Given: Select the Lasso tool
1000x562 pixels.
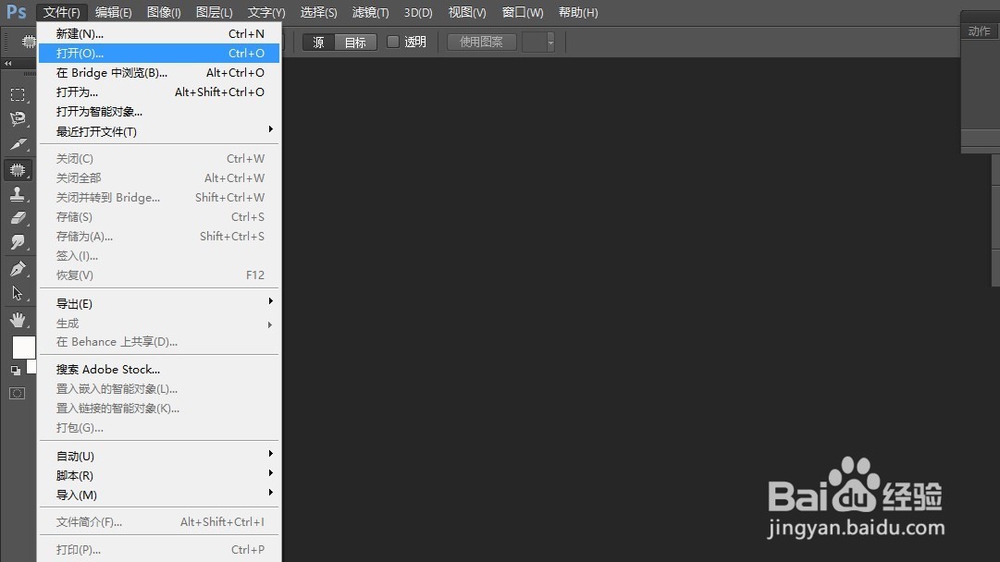Looking at the screenshot, I should pyautogui.click(x=18, y=119).
